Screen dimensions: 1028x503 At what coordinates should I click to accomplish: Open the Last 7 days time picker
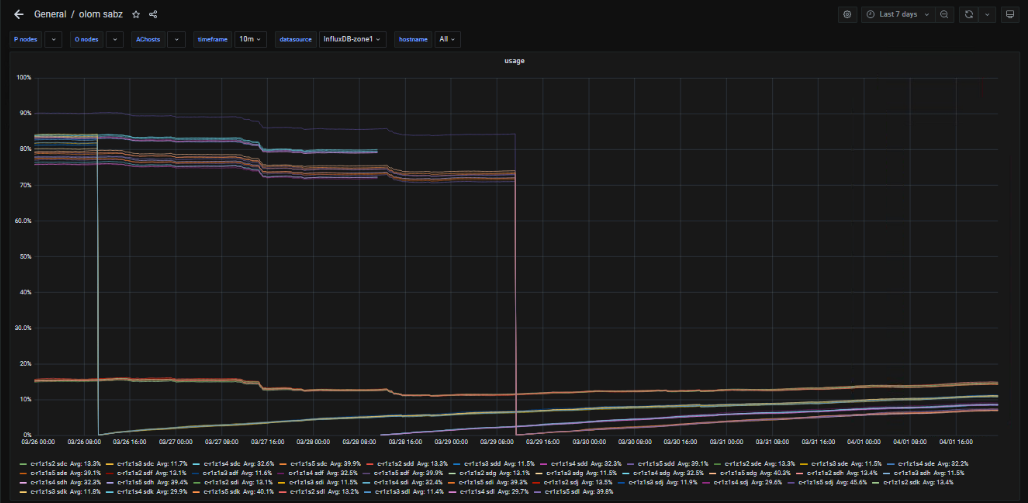(x=899, y=14)
